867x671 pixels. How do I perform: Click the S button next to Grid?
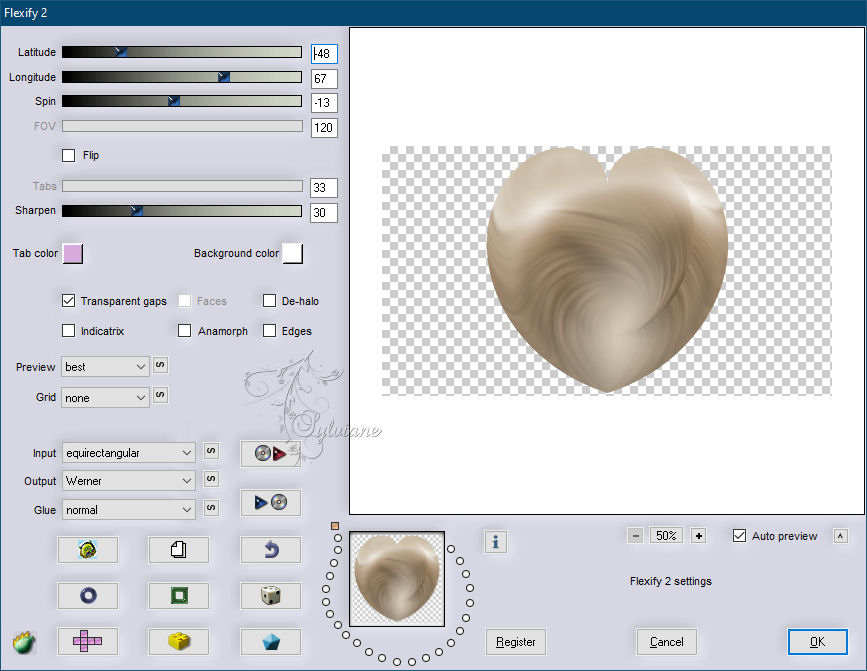[160, 395]
